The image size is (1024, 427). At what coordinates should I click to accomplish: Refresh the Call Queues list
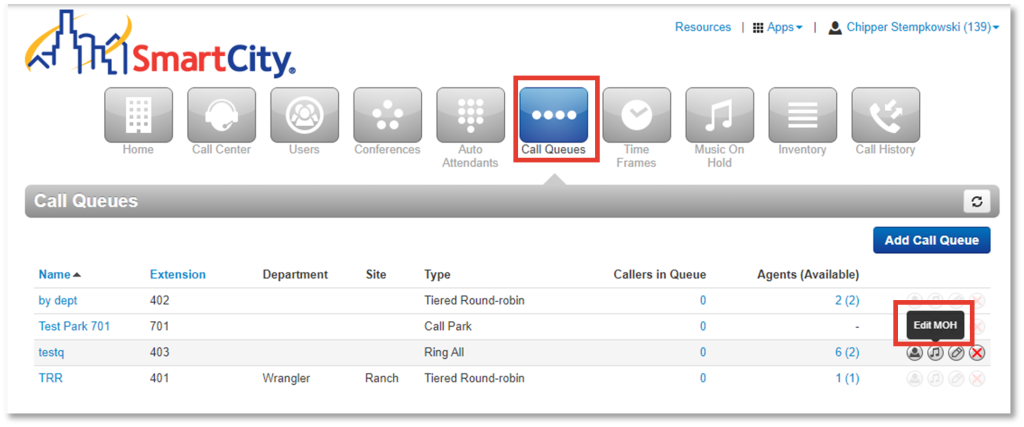click(x=976, y=201)
